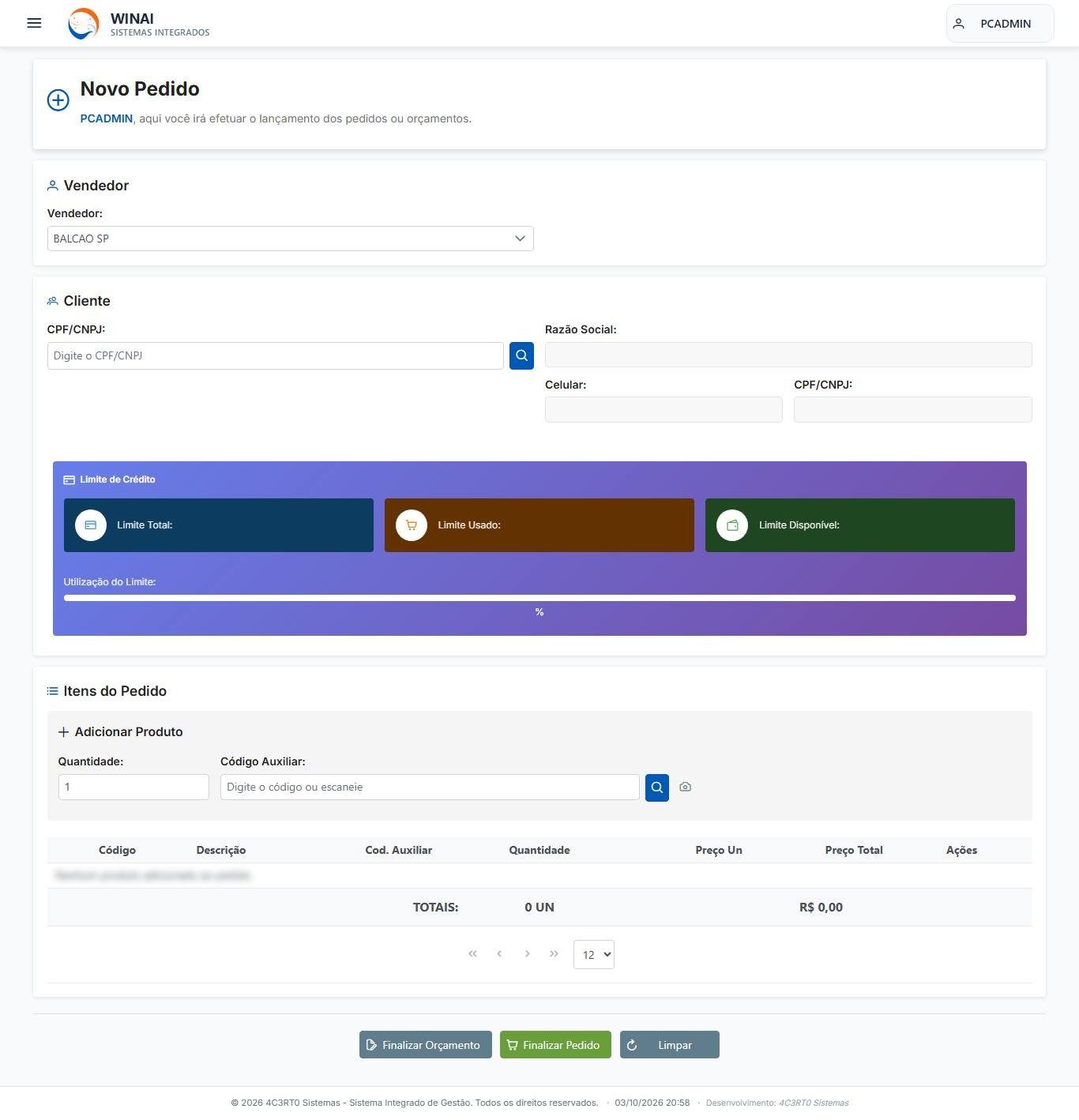Click Finalizar Orçamento button
This screenshot has height=1120, width=1079.
point(426,1045)
